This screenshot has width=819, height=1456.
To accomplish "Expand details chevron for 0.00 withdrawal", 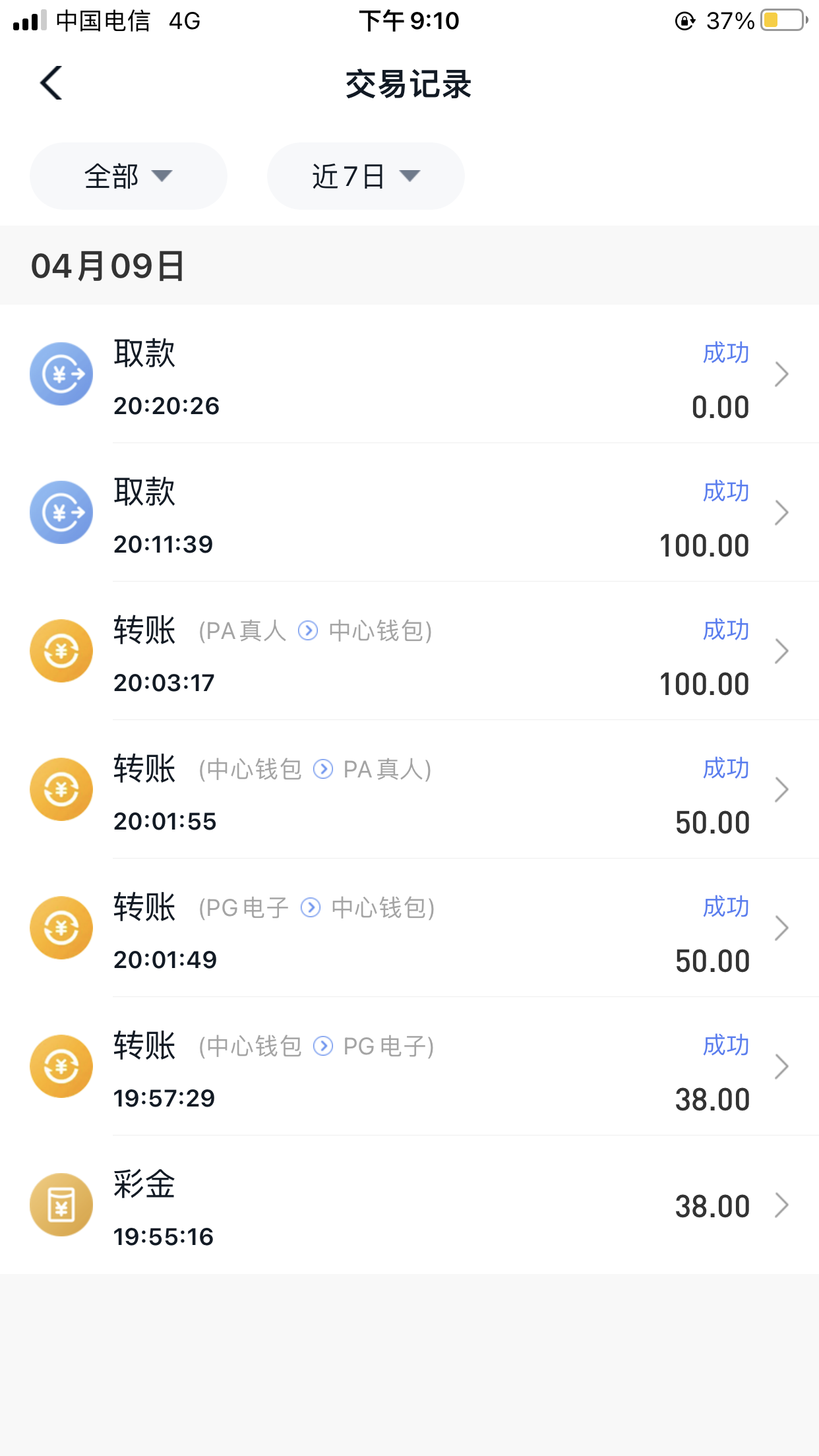I will [x=781, y=374].
